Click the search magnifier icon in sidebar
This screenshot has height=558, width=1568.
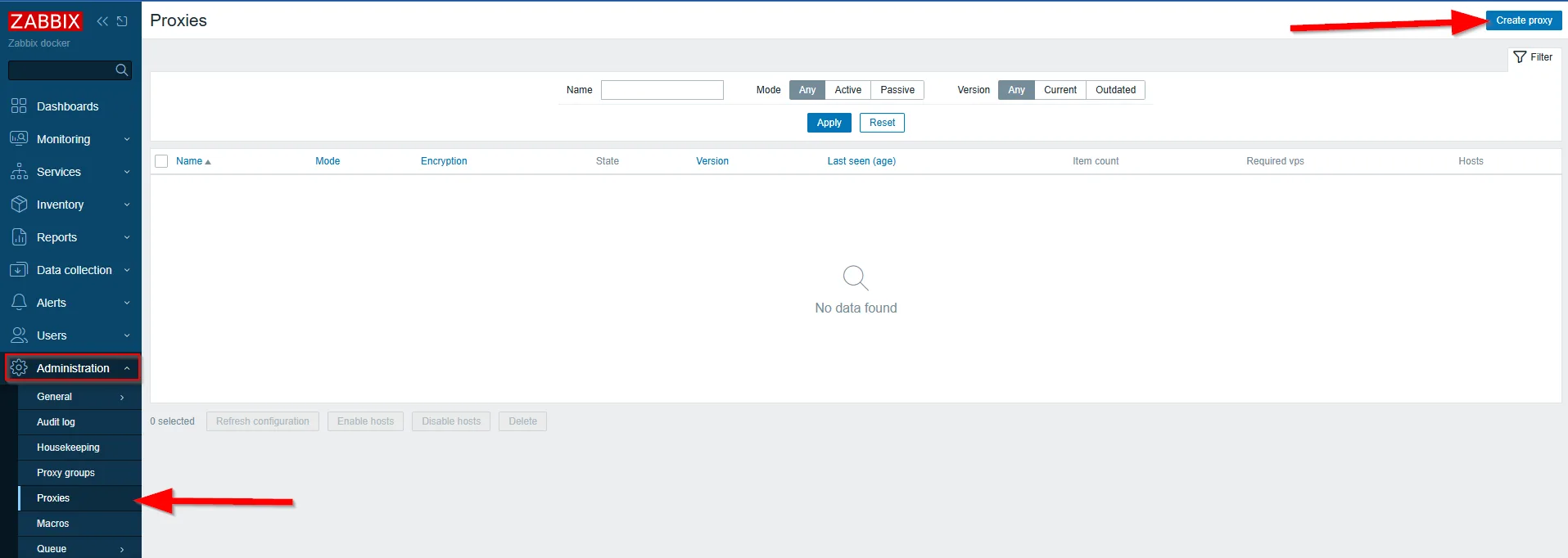coord(122,70)
